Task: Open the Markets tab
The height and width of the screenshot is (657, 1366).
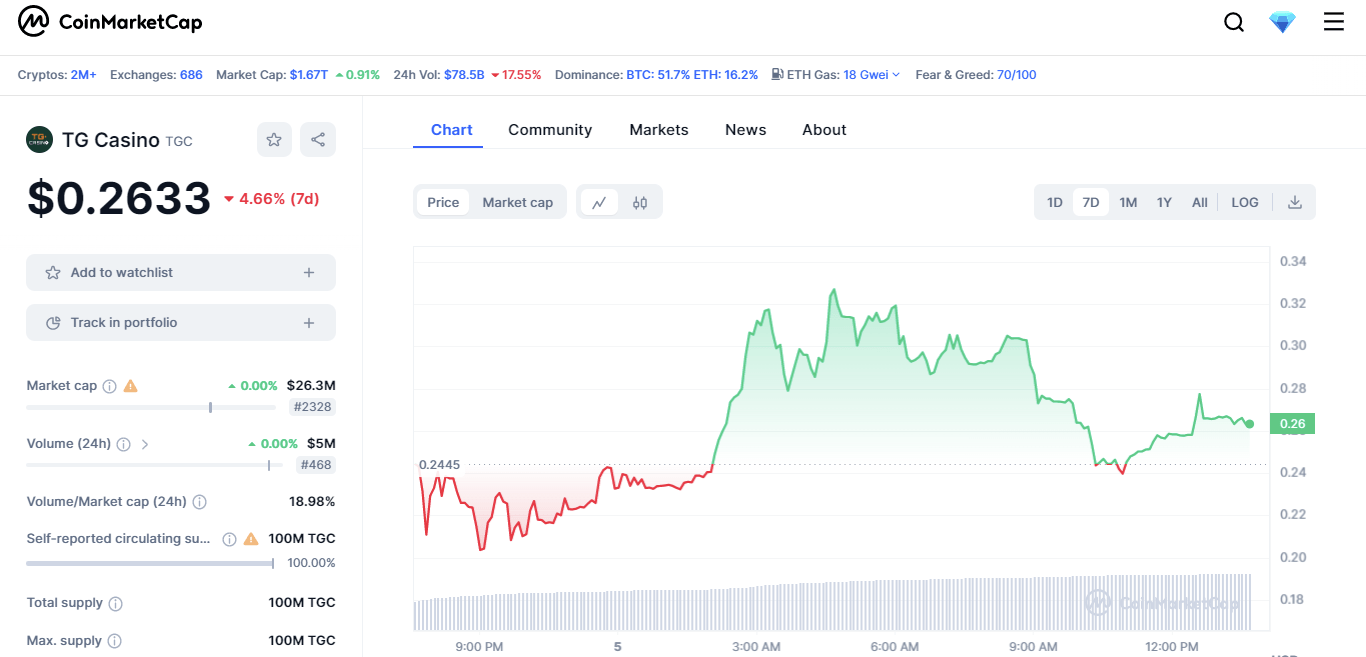Action: 659,130
